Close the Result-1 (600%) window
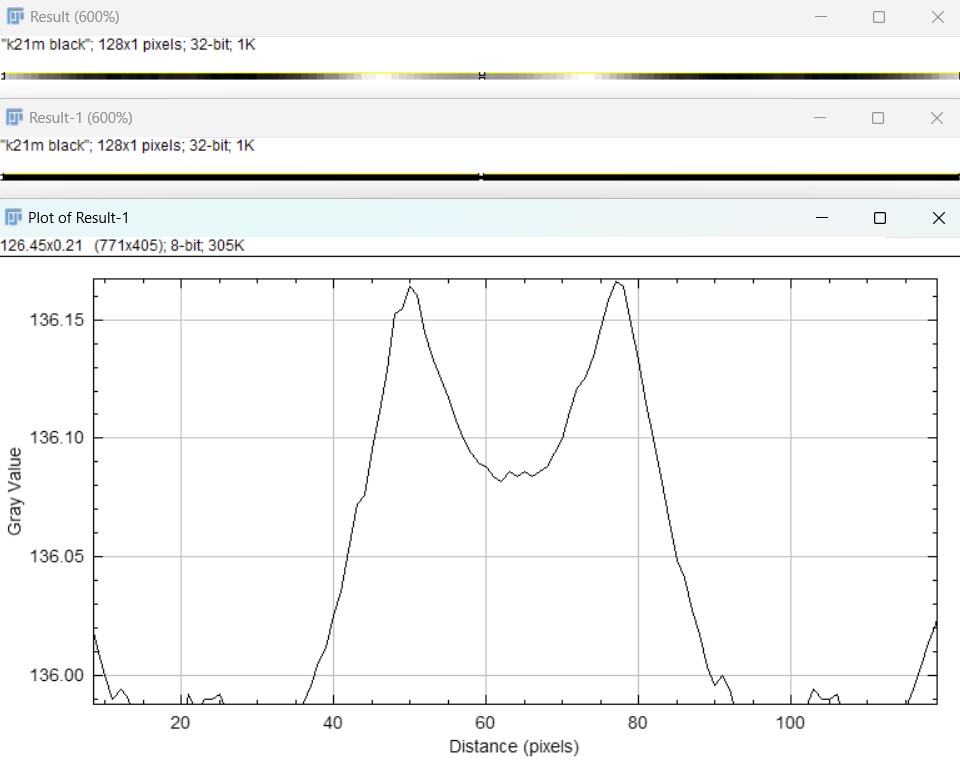Screen dimensions: 960x763 [x=937, y=117]
